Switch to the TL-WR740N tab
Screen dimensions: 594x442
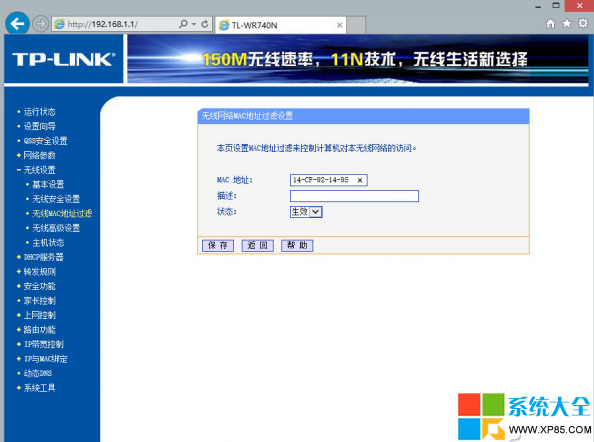280,25
